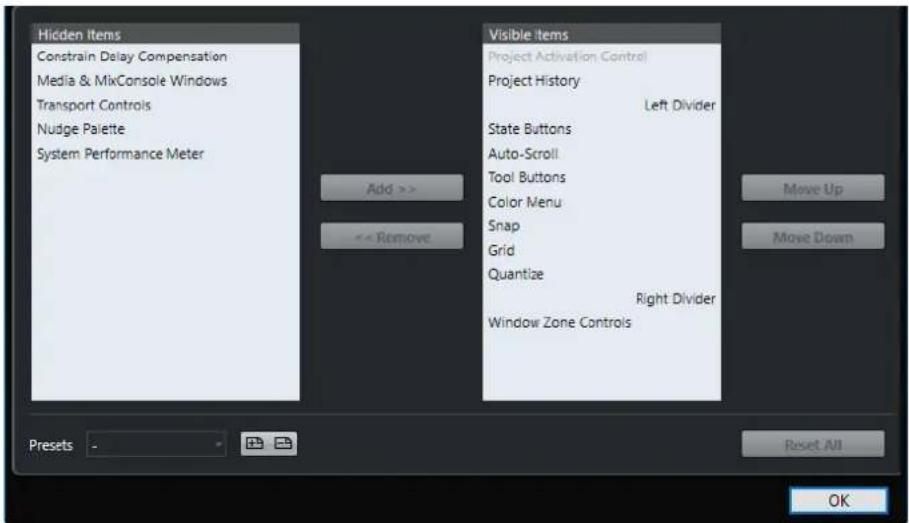Confirm with the OK button
Screen dimensions: 909x523
[x=838, y=500]
